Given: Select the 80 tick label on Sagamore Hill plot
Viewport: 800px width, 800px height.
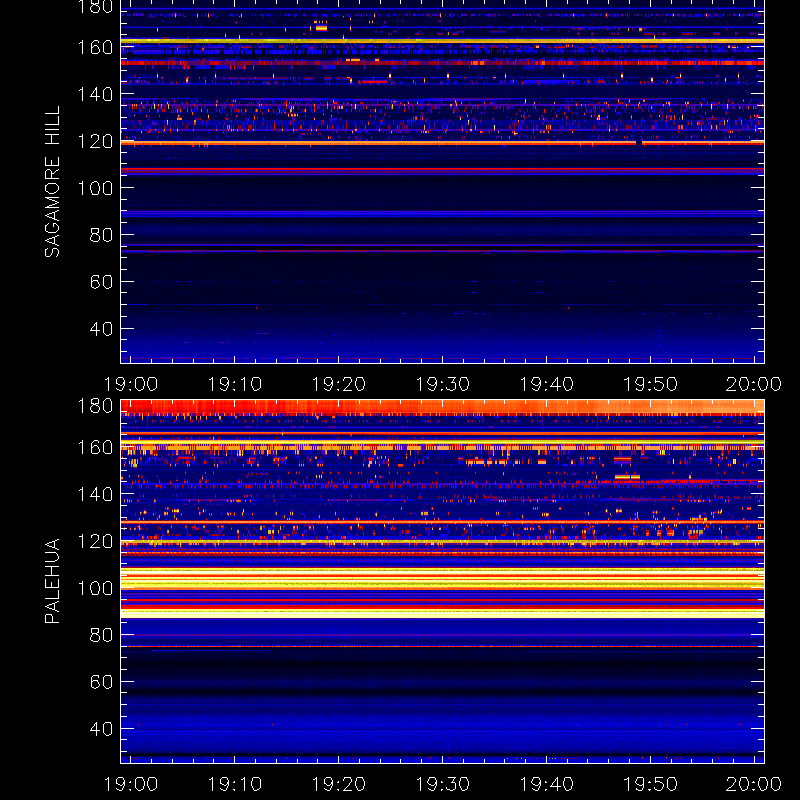Looking at the screenshot, I should [101, 235].
